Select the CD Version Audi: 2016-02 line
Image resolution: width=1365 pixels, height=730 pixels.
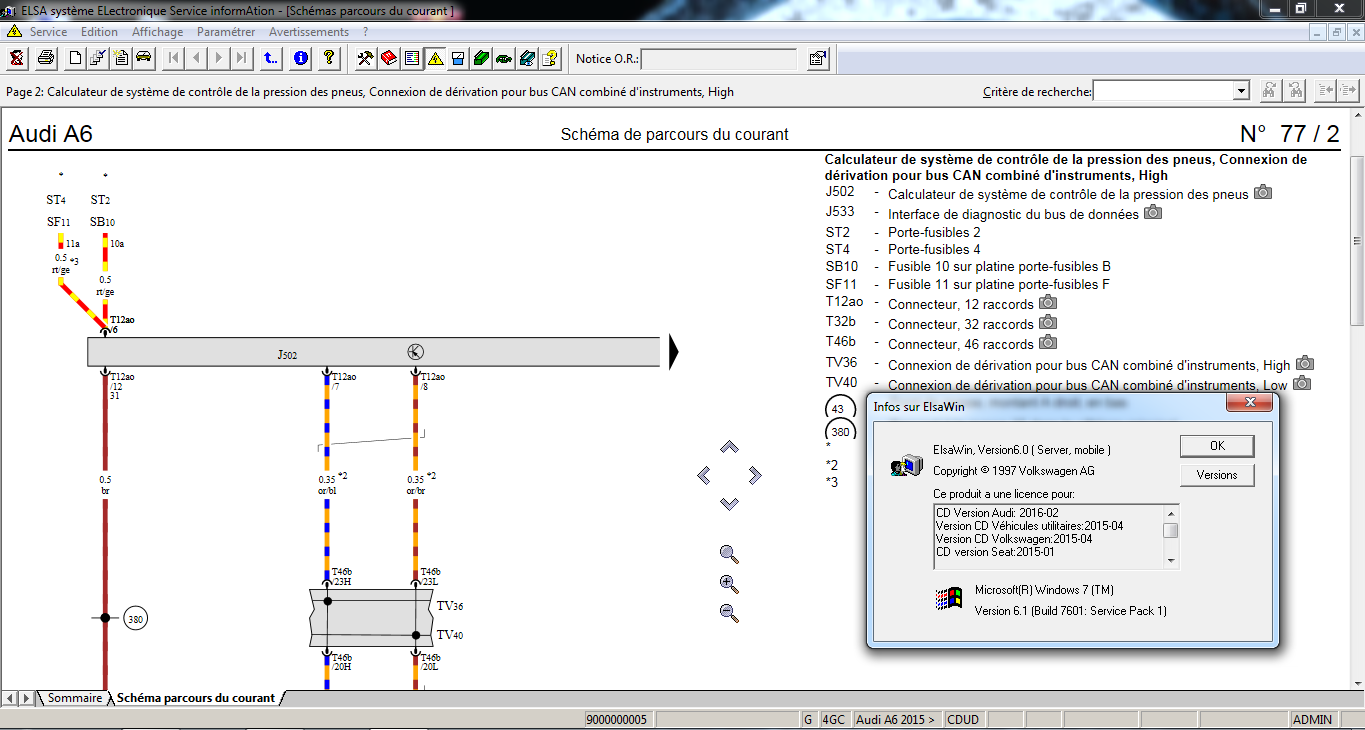[x=996, y=513]
